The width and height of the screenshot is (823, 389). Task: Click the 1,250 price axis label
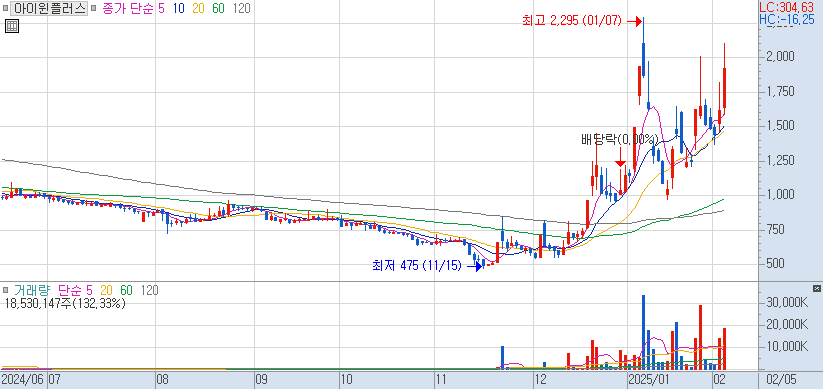[x=779, y=161]
